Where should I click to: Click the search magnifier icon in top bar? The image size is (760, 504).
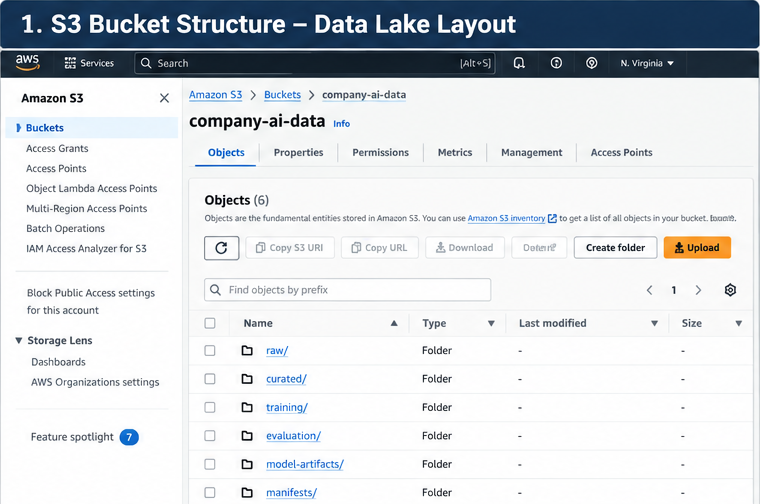tap(146, 63)
